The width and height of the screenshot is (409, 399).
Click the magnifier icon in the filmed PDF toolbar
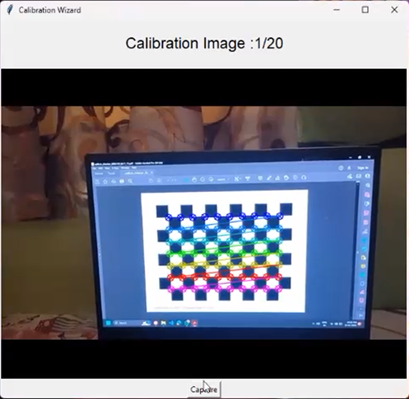coord(130,181)
